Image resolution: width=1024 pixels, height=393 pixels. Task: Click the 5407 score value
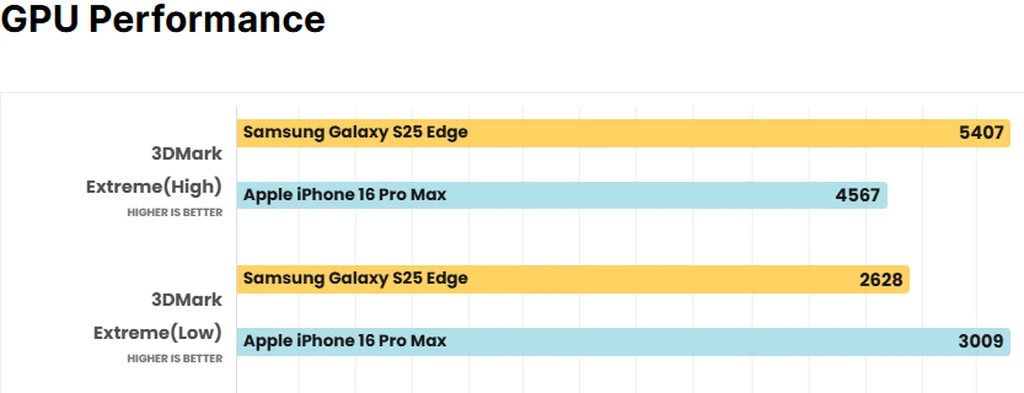[981, 133]
